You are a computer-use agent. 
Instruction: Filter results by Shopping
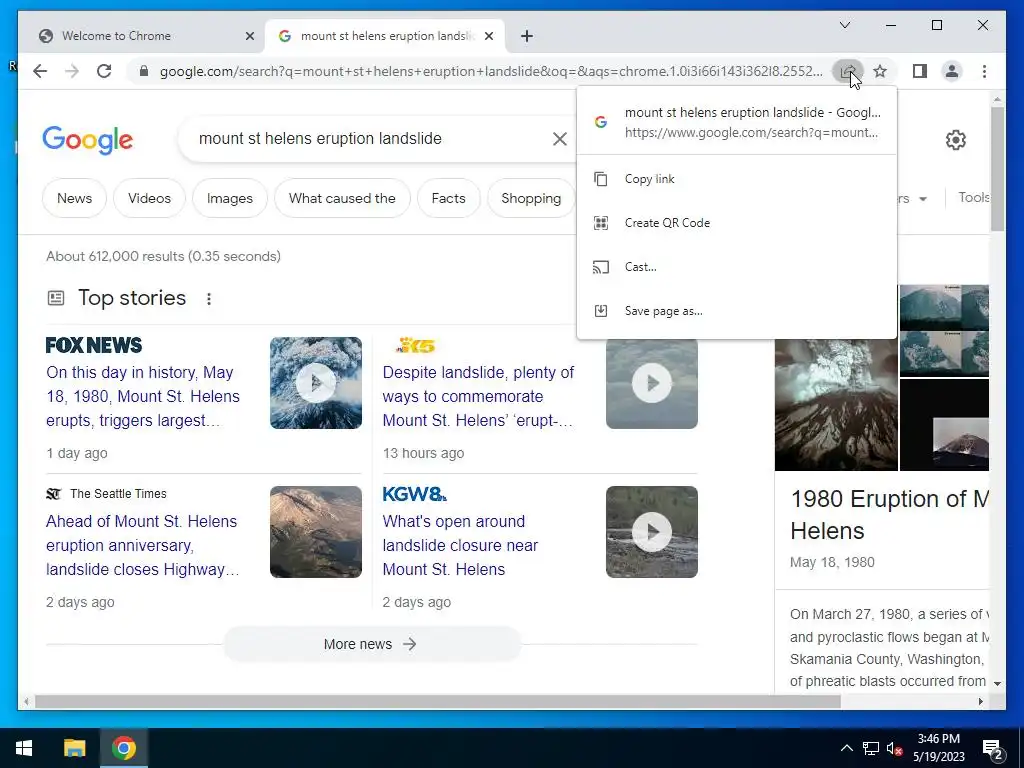[x=531, y=198]
